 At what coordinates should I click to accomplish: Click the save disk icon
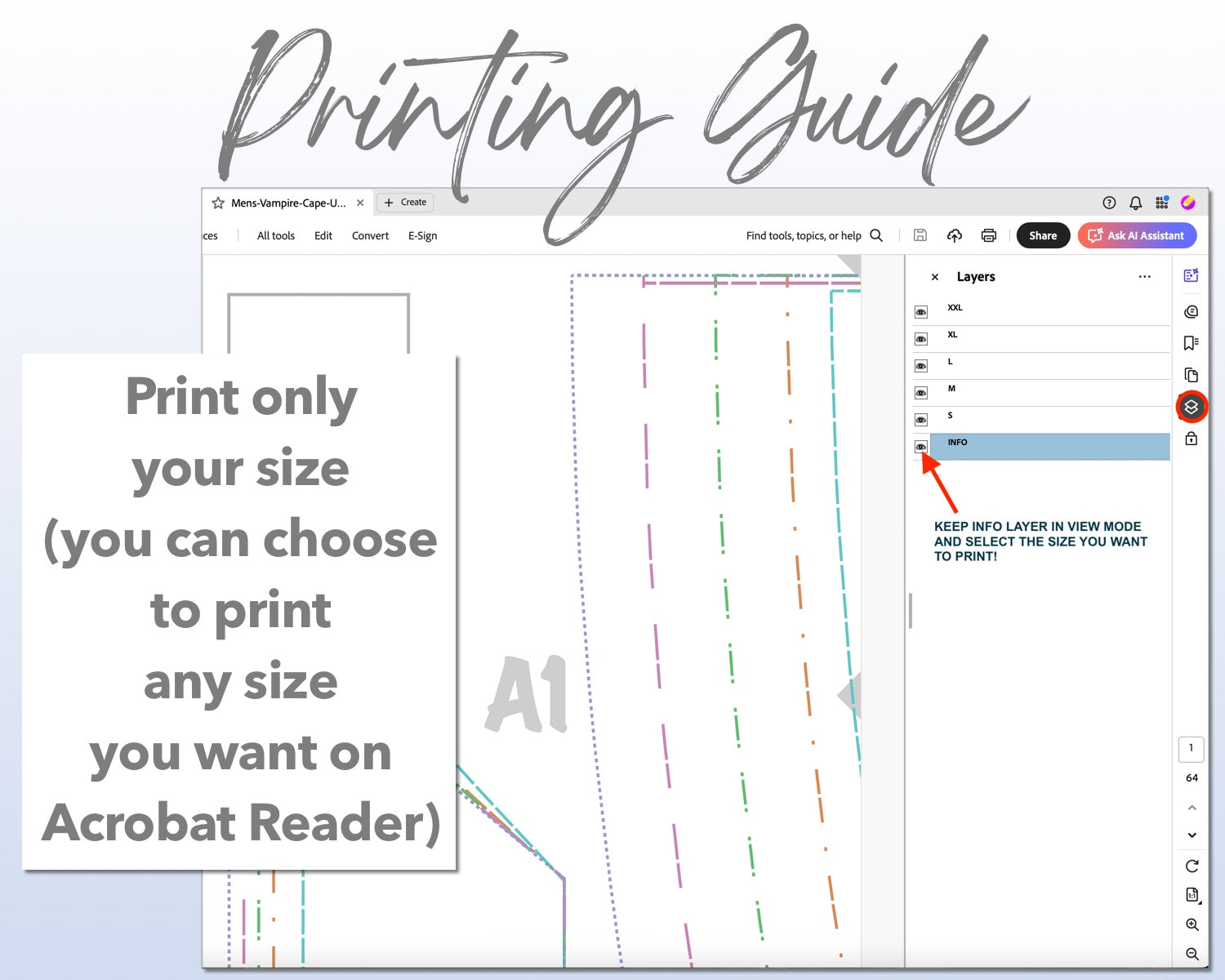click(x=920, y=236)
